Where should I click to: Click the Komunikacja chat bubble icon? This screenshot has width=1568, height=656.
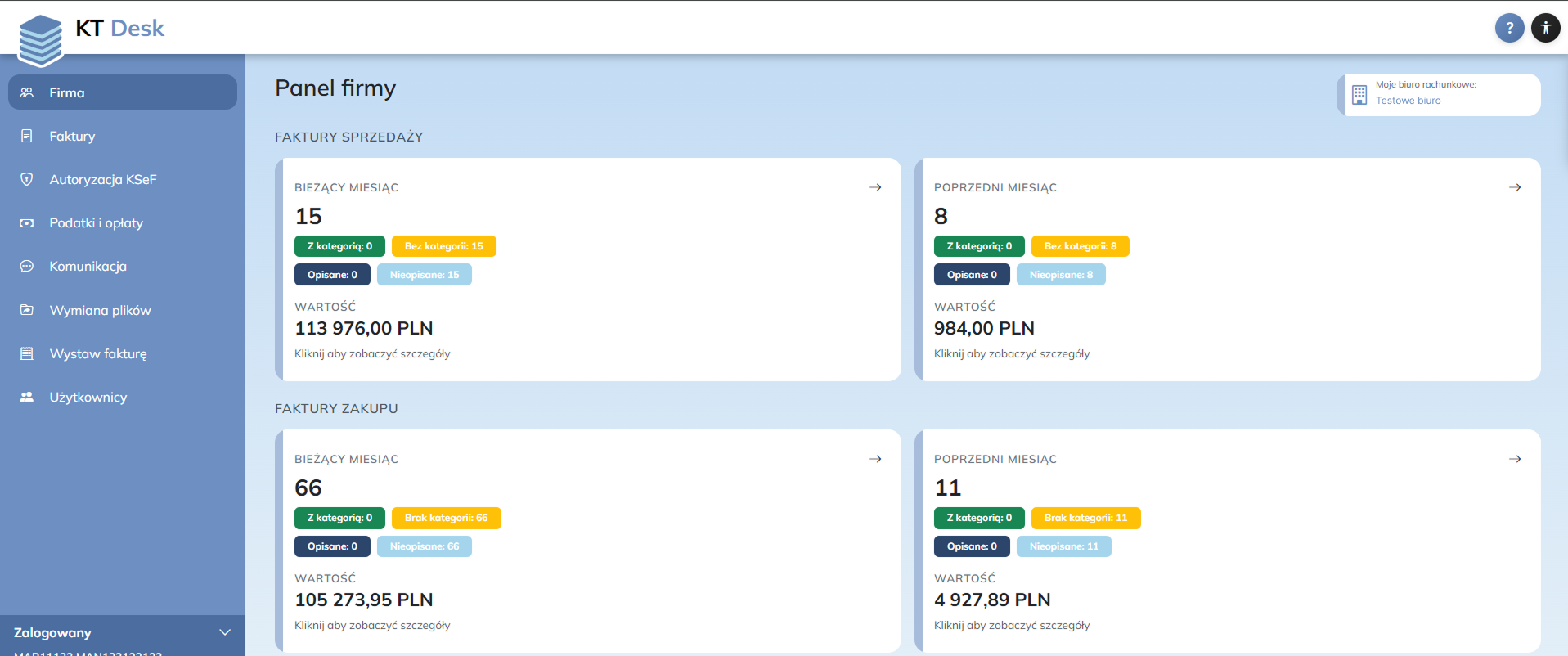[27, 266]
